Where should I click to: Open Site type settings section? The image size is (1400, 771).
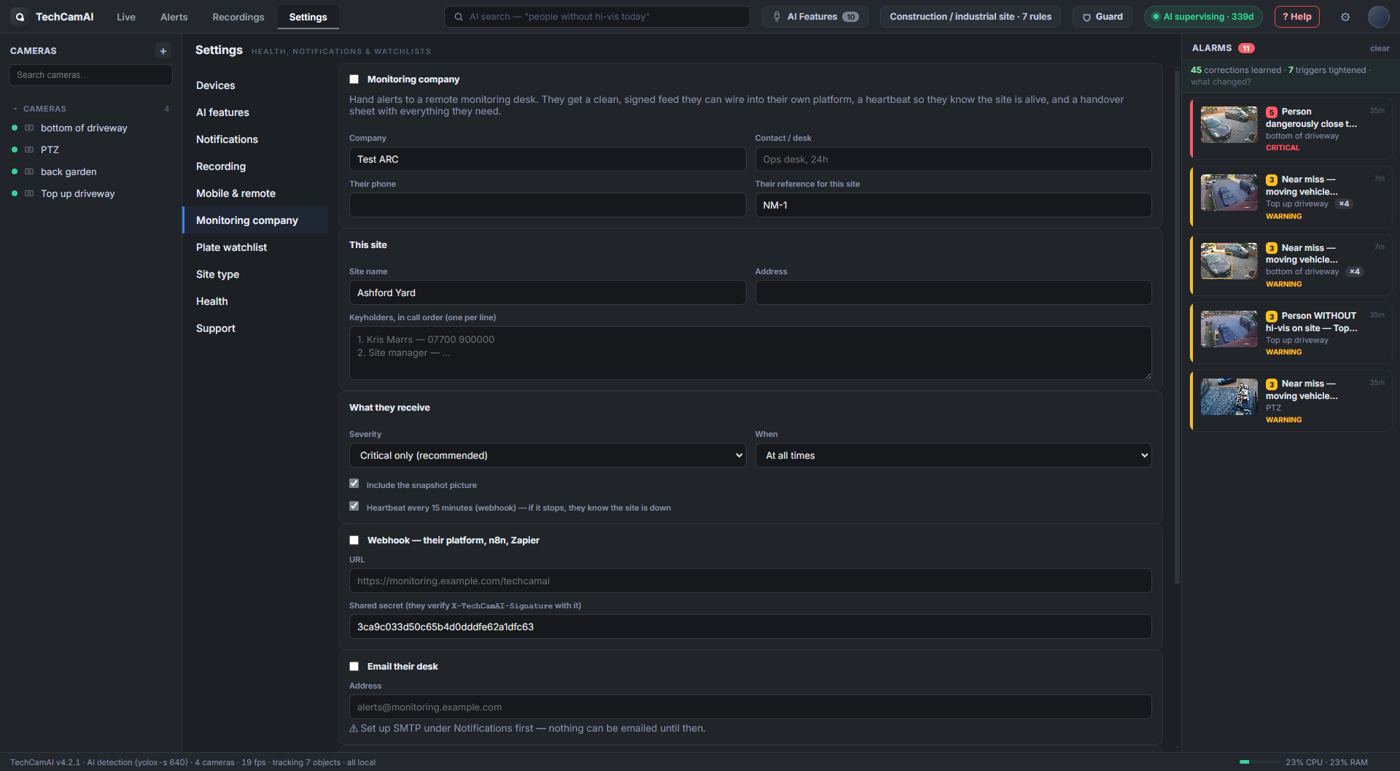click(x=255, y=274)
